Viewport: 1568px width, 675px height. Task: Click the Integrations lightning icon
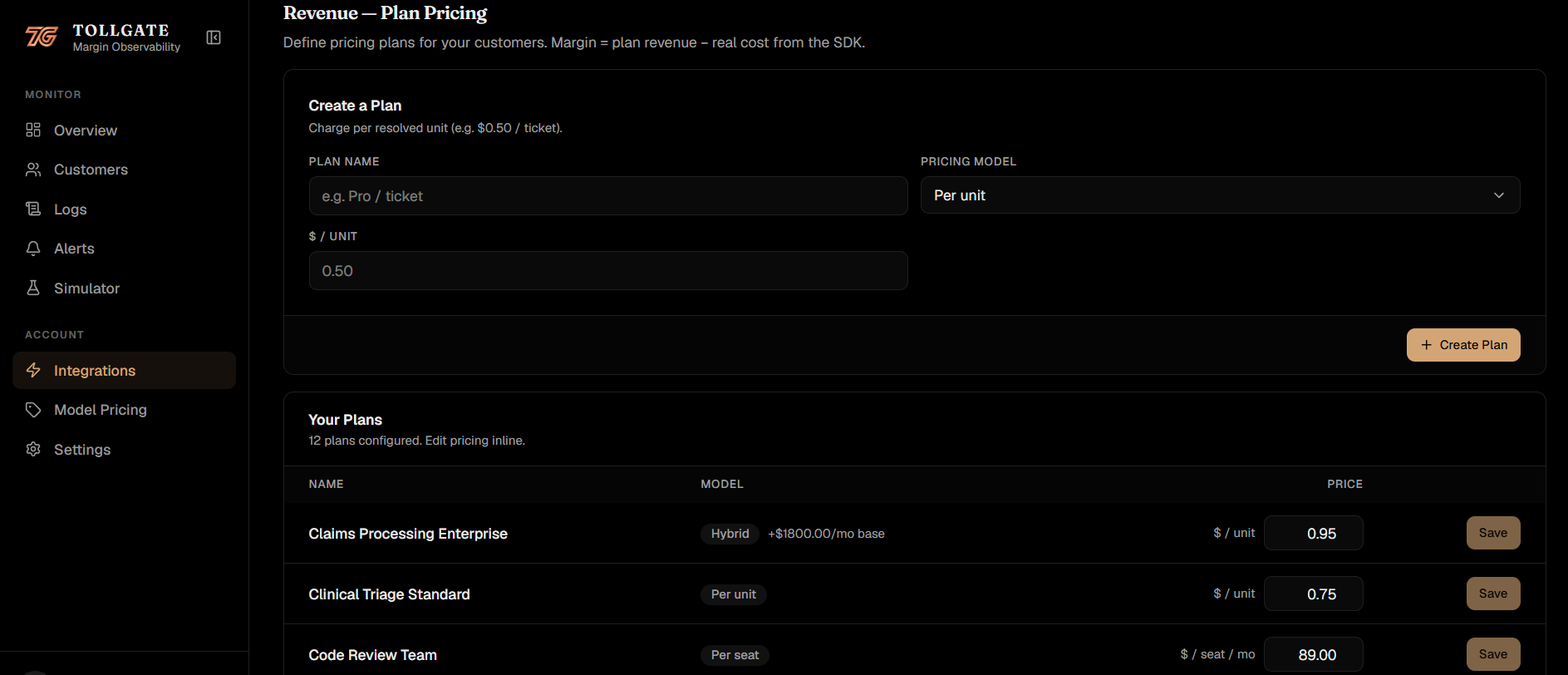tap(33, 370)
